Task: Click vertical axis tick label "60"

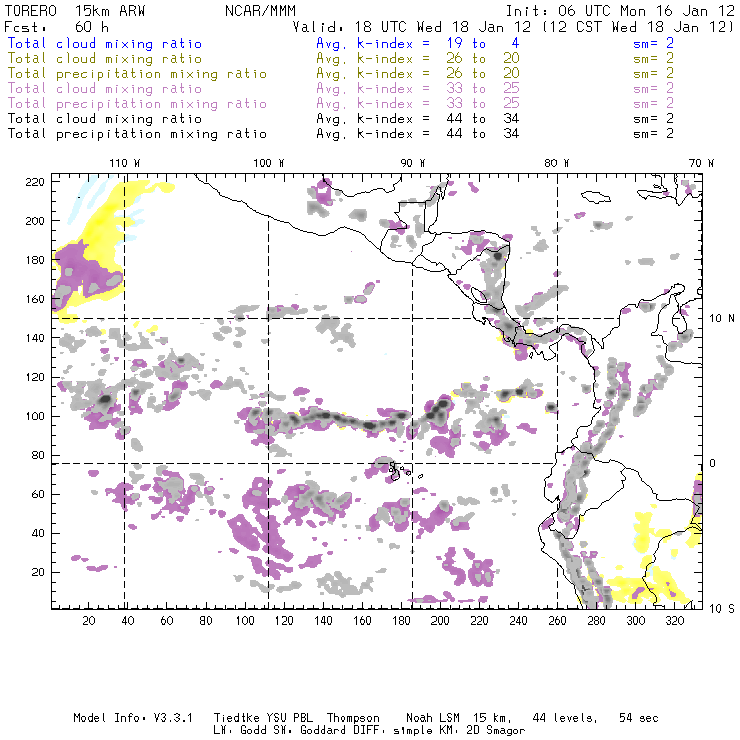Action: point(38,494)
